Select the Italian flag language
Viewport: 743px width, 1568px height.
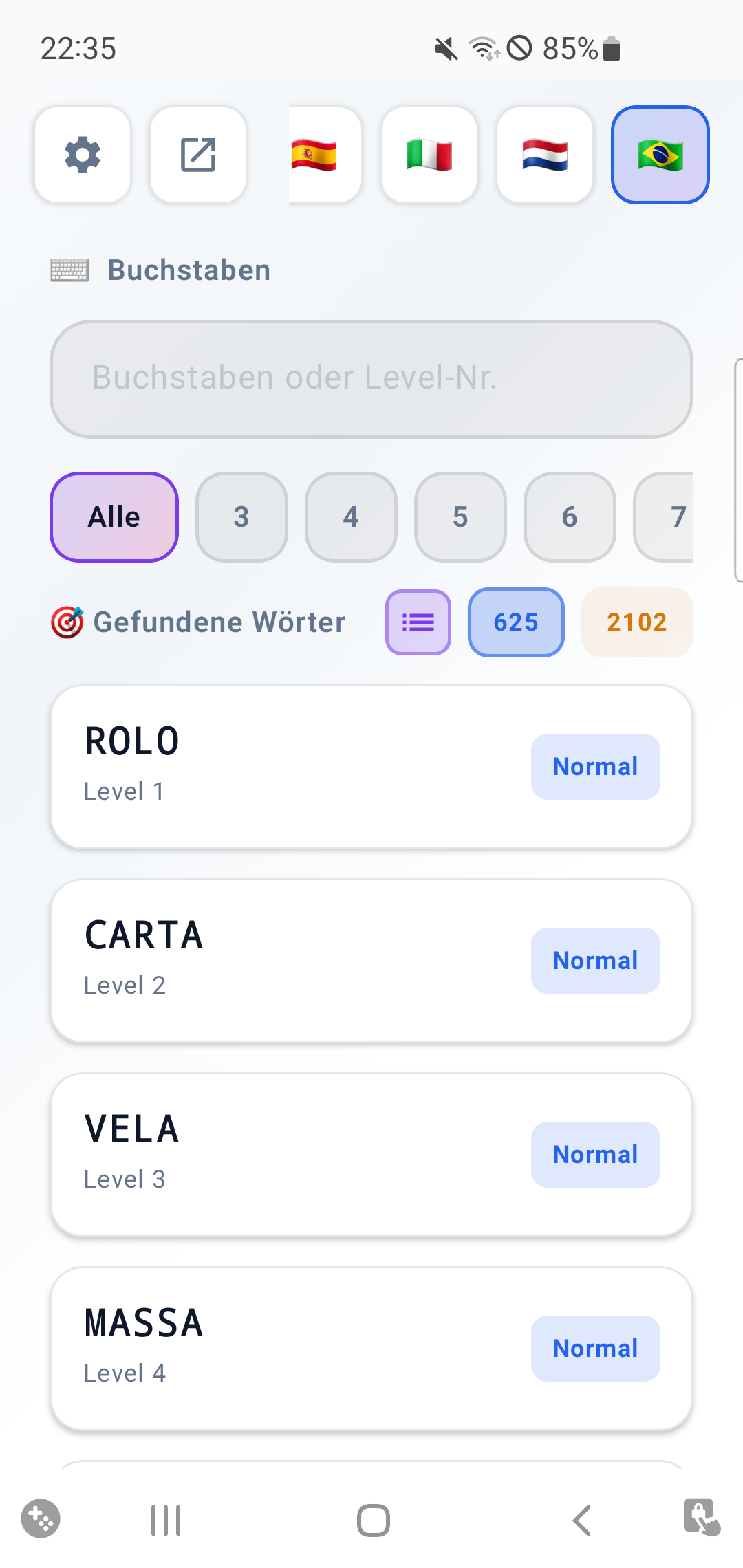[x=429, y=155]
